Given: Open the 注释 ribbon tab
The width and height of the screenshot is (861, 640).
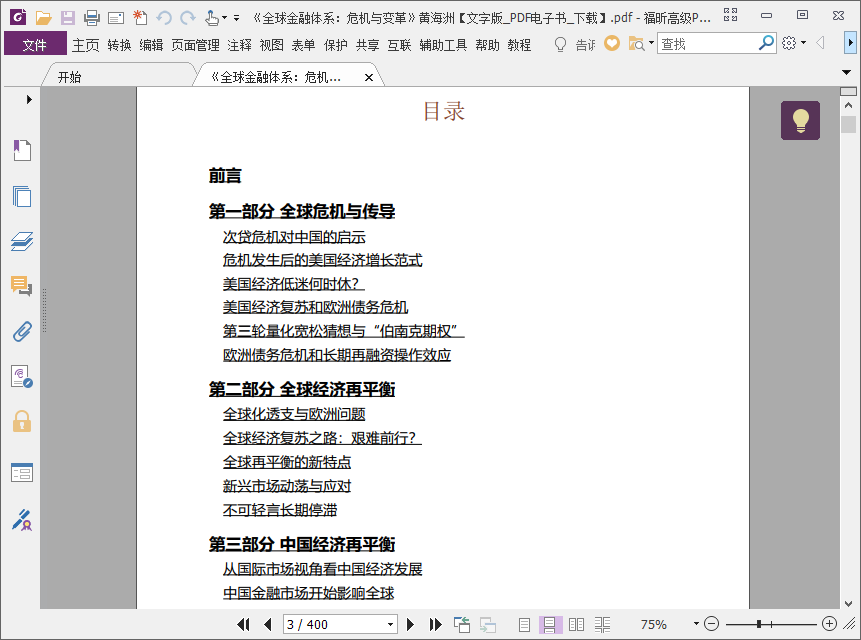Looking at the screenshot, I should 239,44.
